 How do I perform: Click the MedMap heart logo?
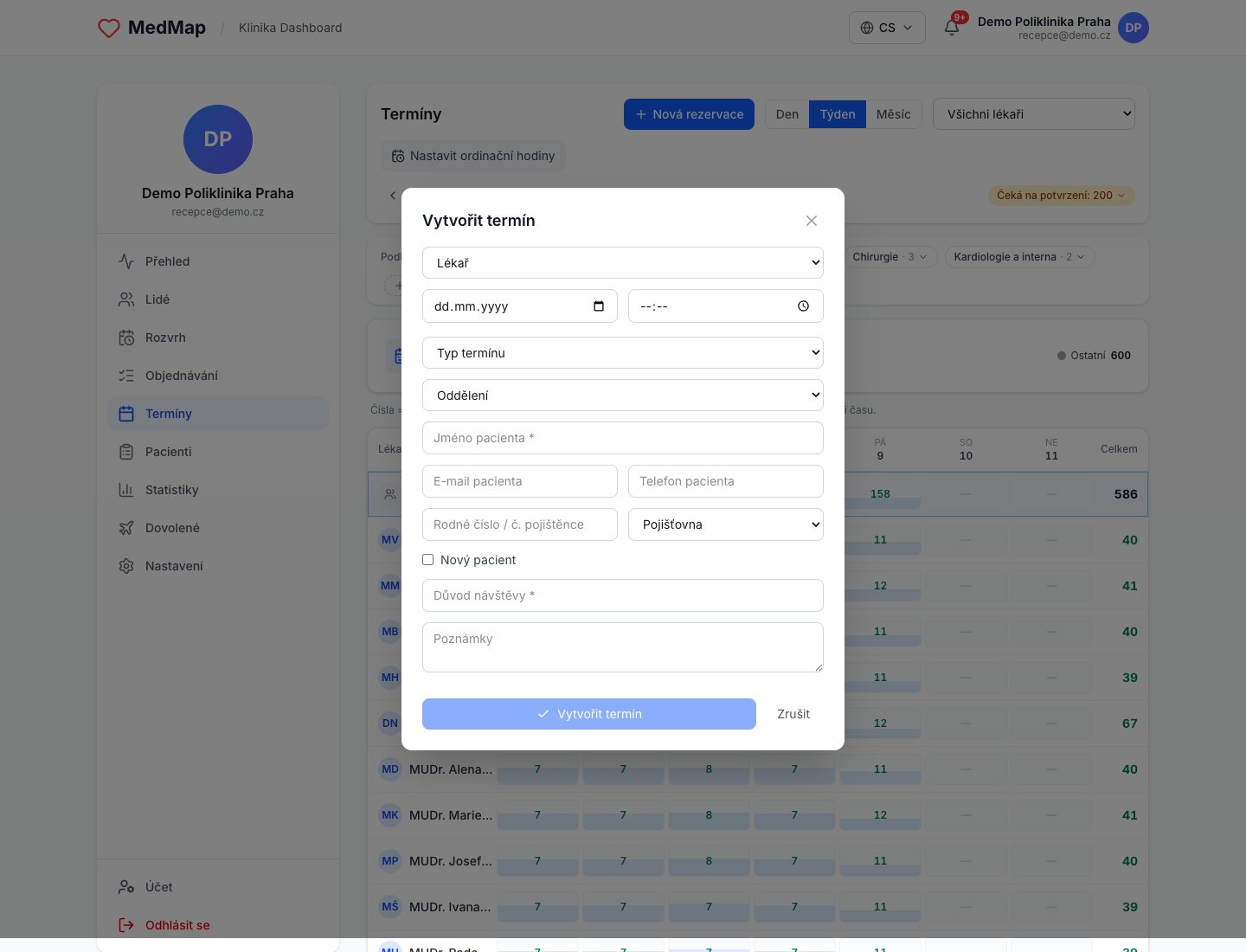click(109, 28)
